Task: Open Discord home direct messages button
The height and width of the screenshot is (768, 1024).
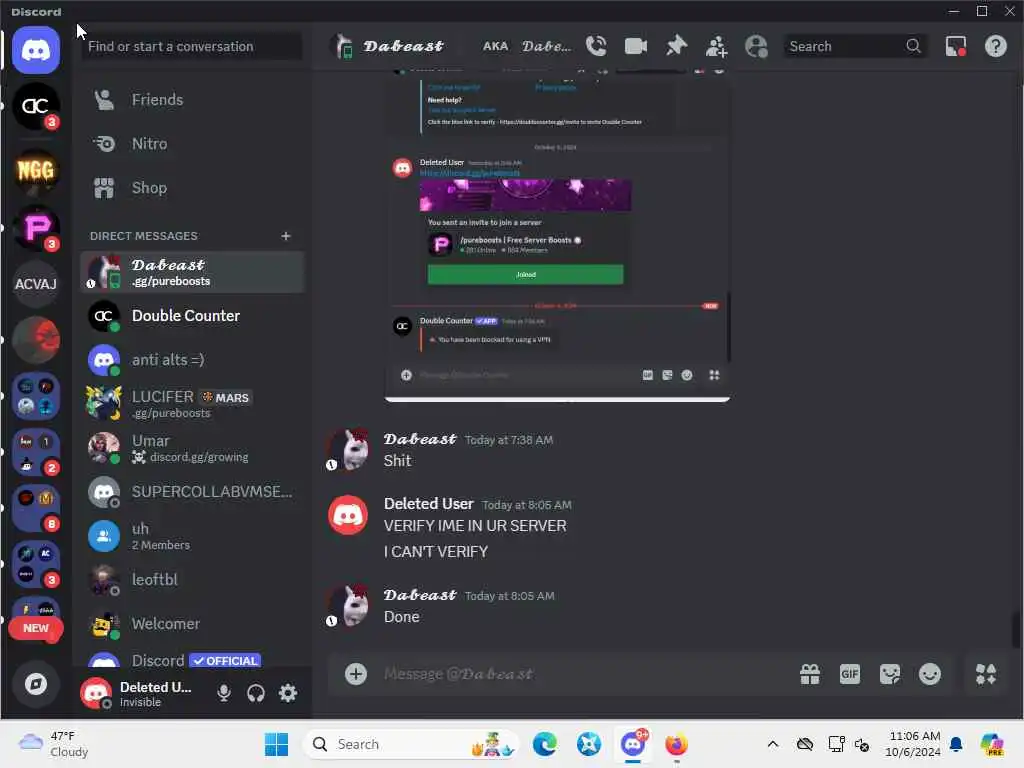Action: click(36, 50)
